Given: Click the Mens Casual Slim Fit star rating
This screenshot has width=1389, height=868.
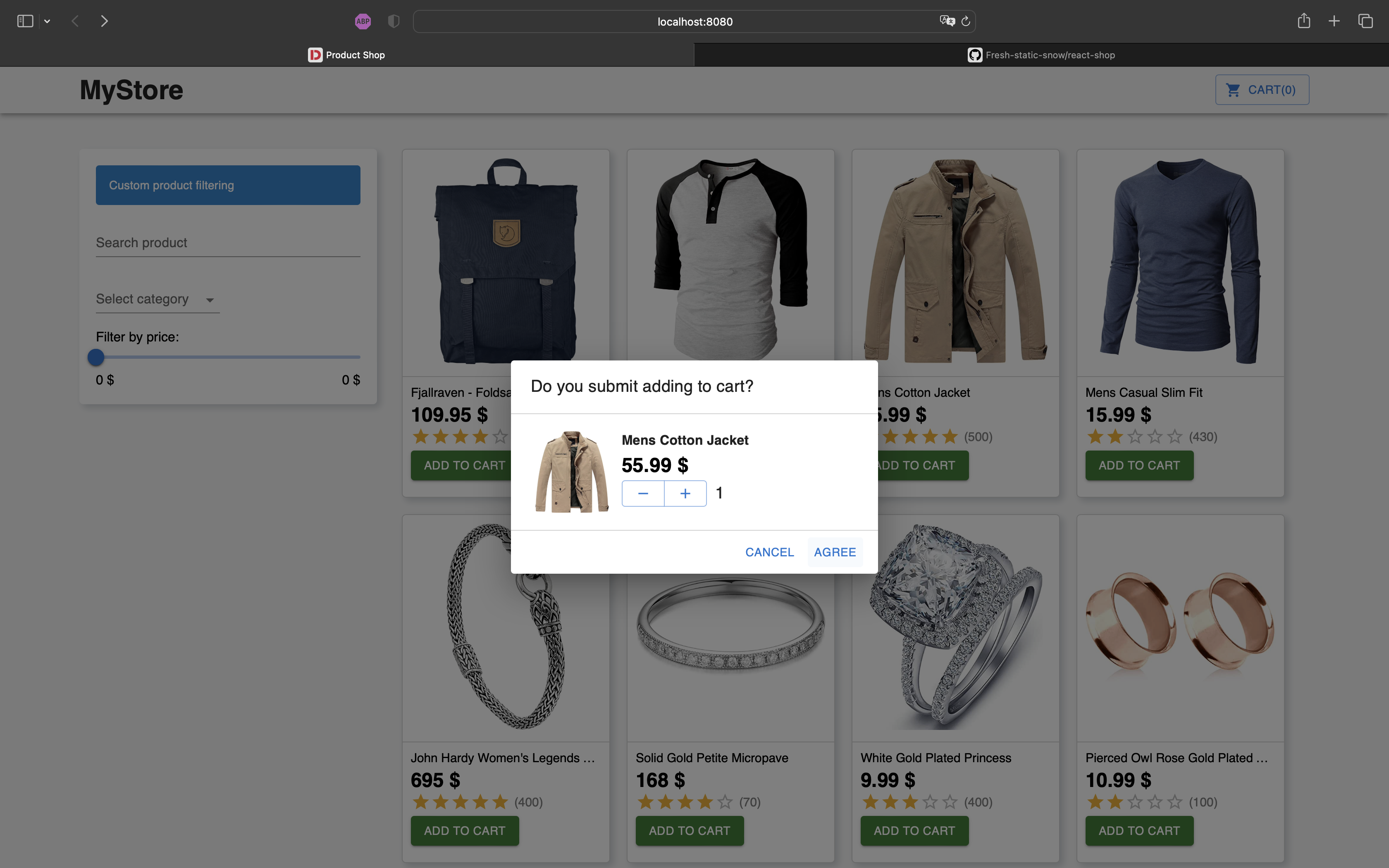Looking at the screenshot, I should coord(1135,436).
